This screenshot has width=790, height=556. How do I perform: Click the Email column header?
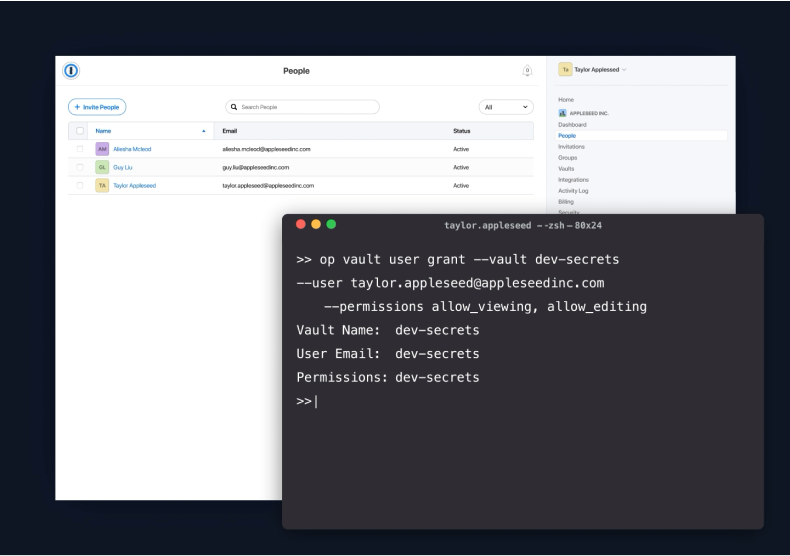click(x=229, y=131)
